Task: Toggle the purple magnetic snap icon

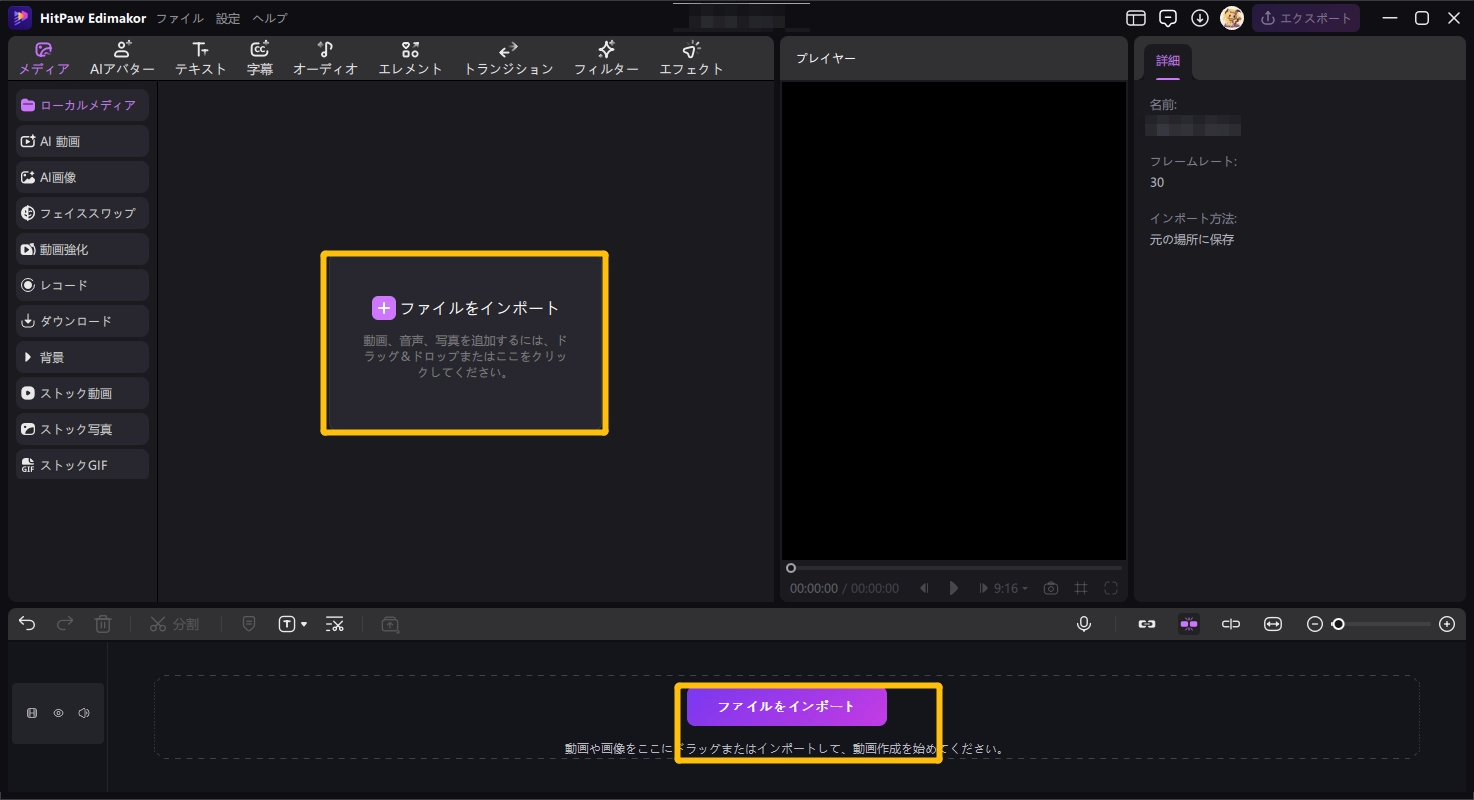Action: coord(1189,624)
